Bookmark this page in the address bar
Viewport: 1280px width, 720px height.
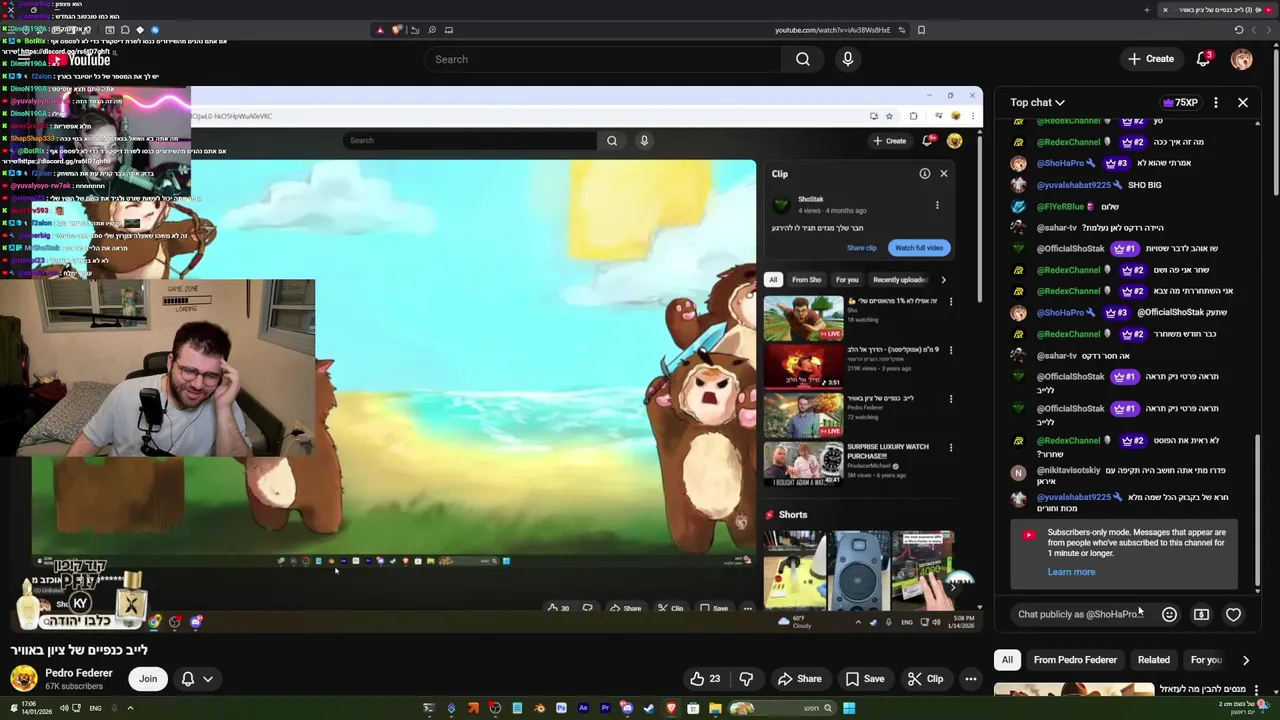(x=921, y=30)
